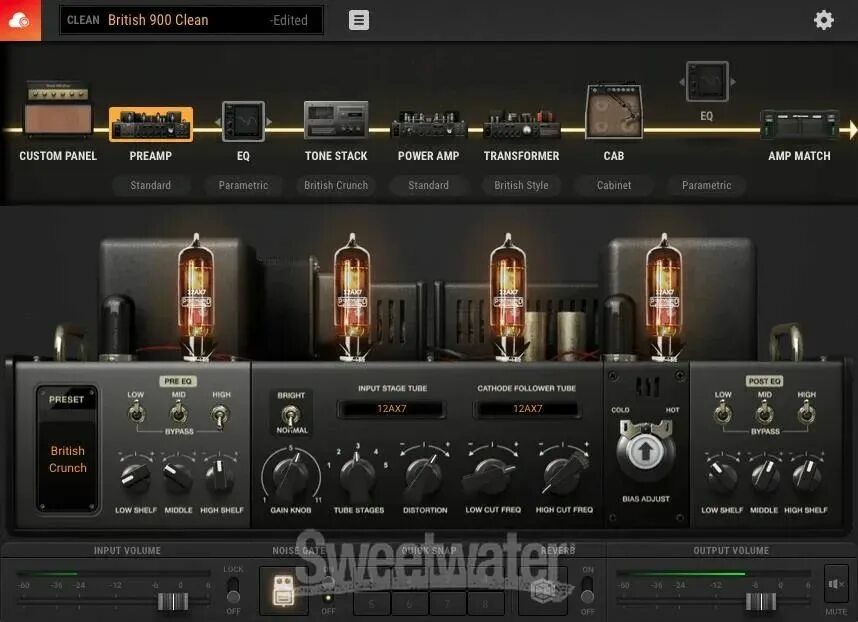The image size is (858, 622).
Task: Select Quick Snap slot 5
Action: tap(372, 603)
